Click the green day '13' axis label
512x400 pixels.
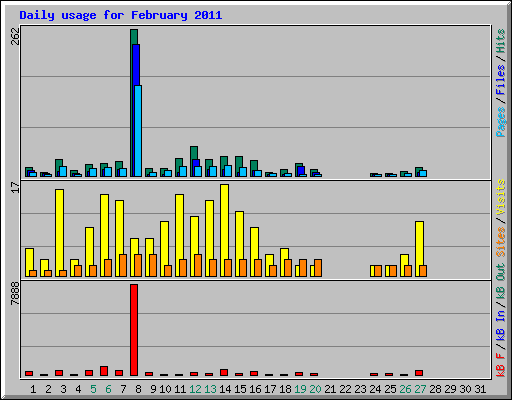pos(210,389)
